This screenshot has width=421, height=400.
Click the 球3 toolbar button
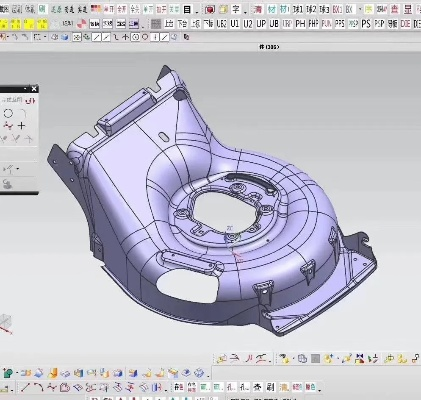click(324, 10)
